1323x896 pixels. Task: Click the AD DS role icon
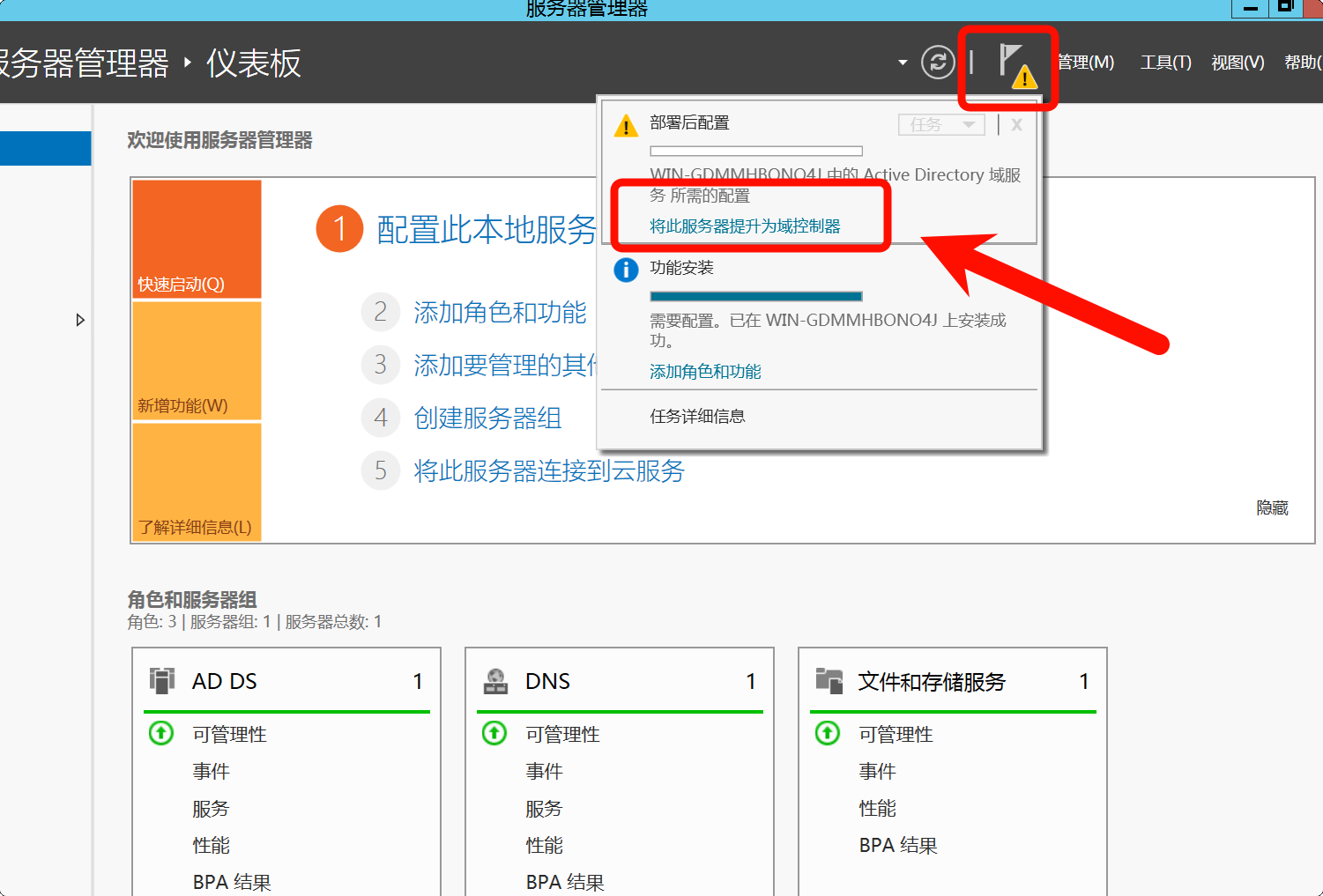point(162,681)
